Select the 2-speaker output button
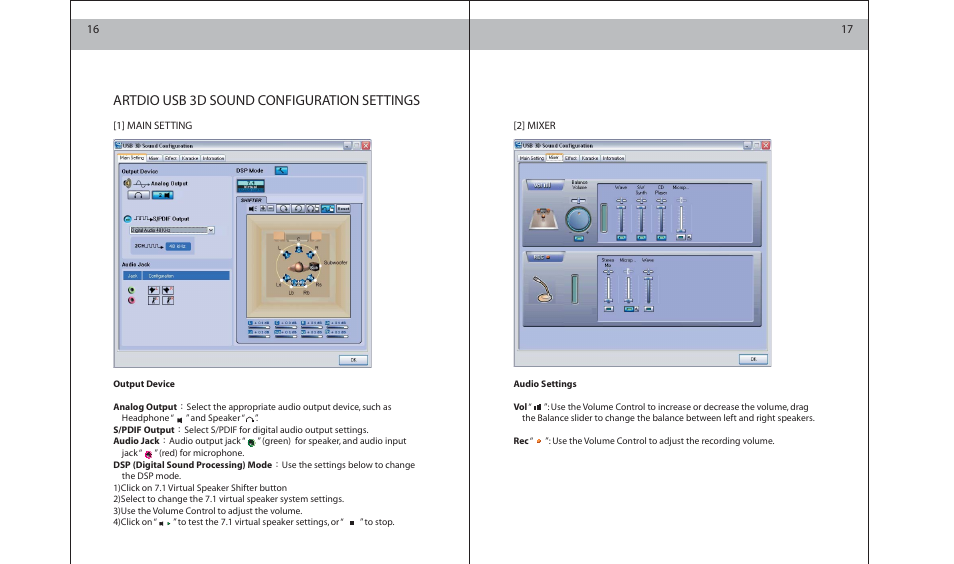This screenshot has height=564, width=954. click(x=162, y=195)
